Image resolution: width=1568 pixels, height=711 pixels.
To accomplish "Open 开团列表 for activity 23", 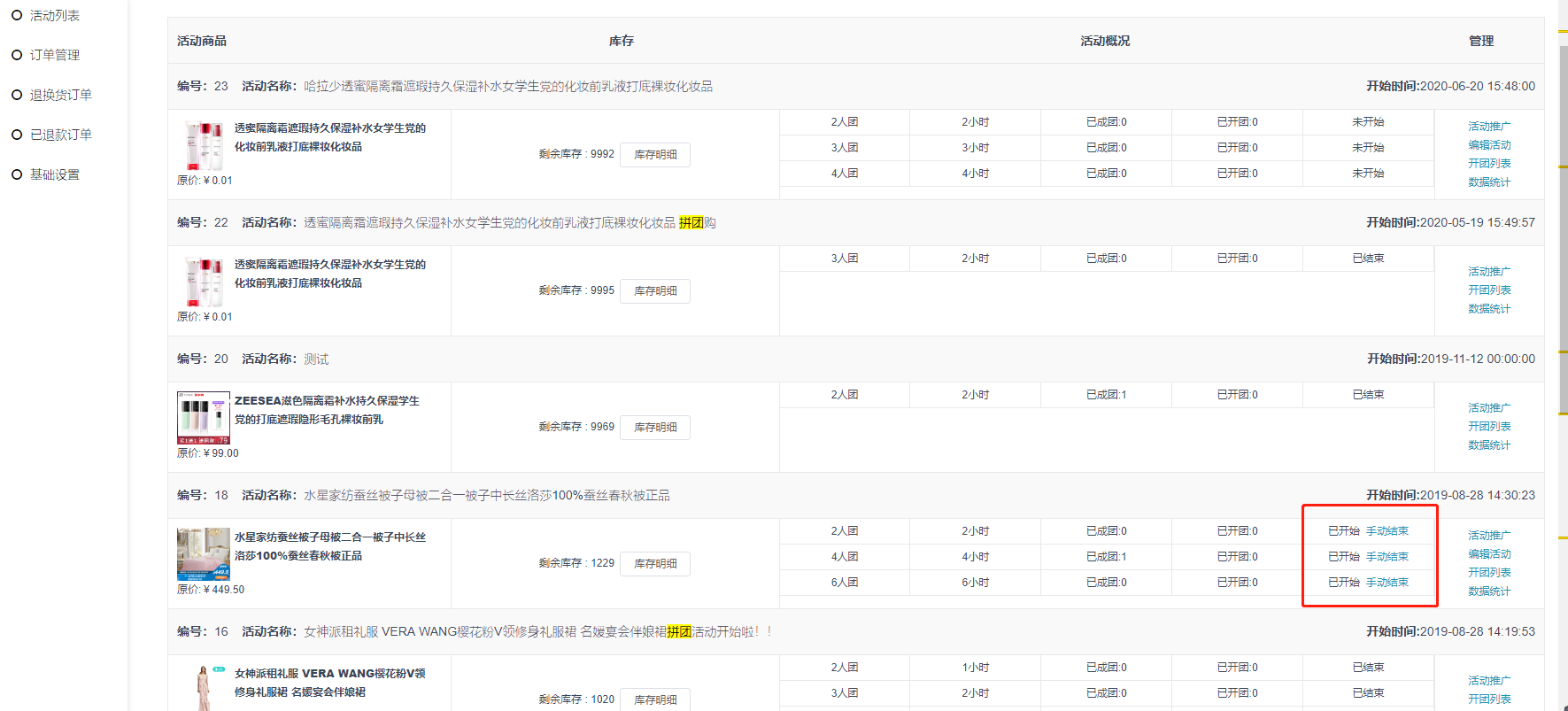I will click(1489, 163).
